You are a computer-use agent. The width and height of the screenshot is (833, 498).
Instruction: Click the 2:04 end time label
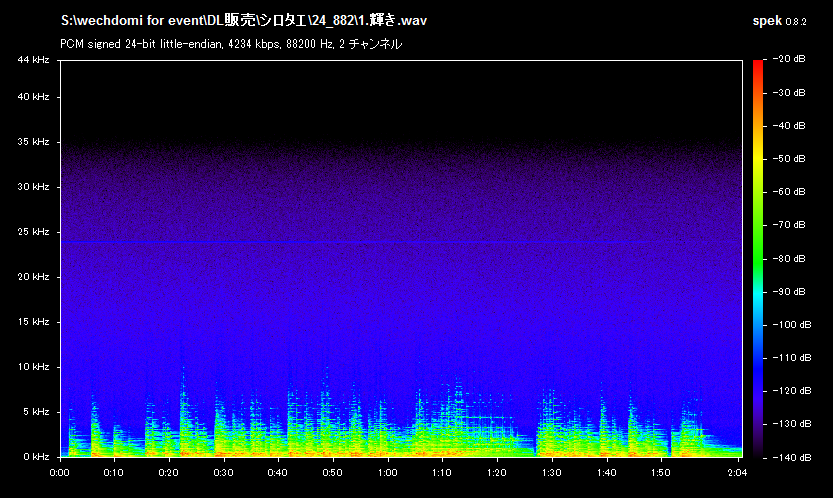(x=737, y=473)
